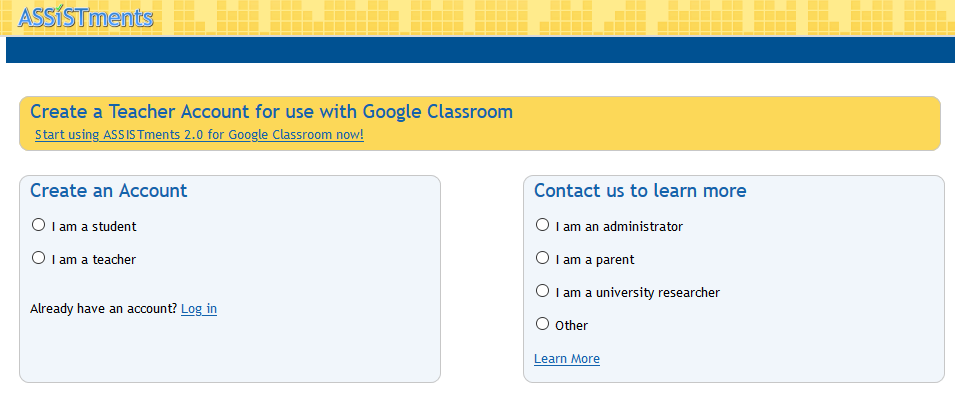
Task: Select the I am an administrator radio button
Action: point(542,225)
